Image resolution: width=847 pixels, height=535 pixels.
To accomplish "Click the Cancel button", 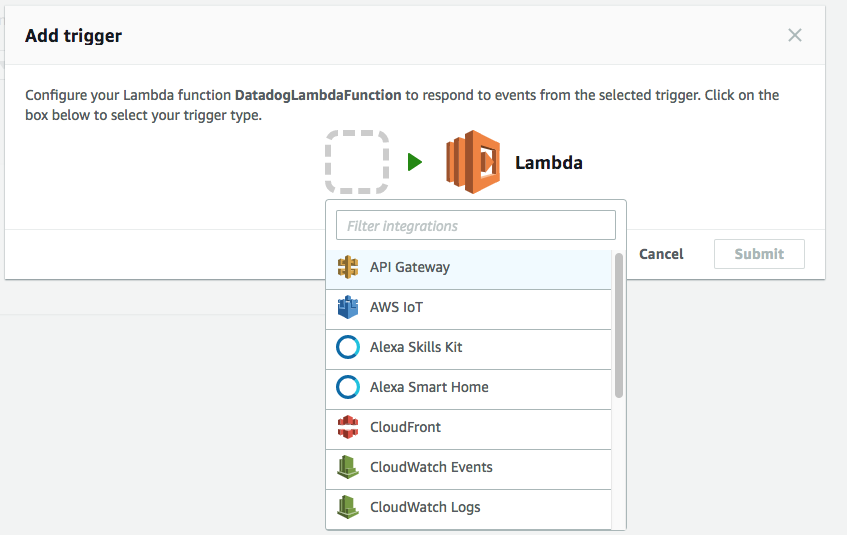I will [x=661, y=254].
